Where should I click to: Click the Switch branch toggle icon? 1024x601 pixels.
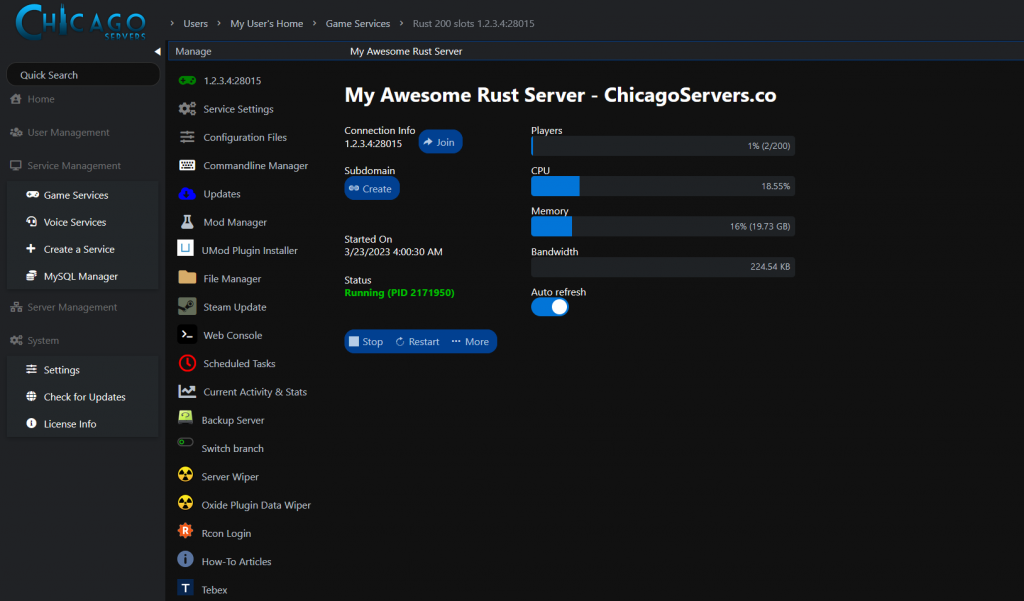pyautogui.click(x=185, y=442)
